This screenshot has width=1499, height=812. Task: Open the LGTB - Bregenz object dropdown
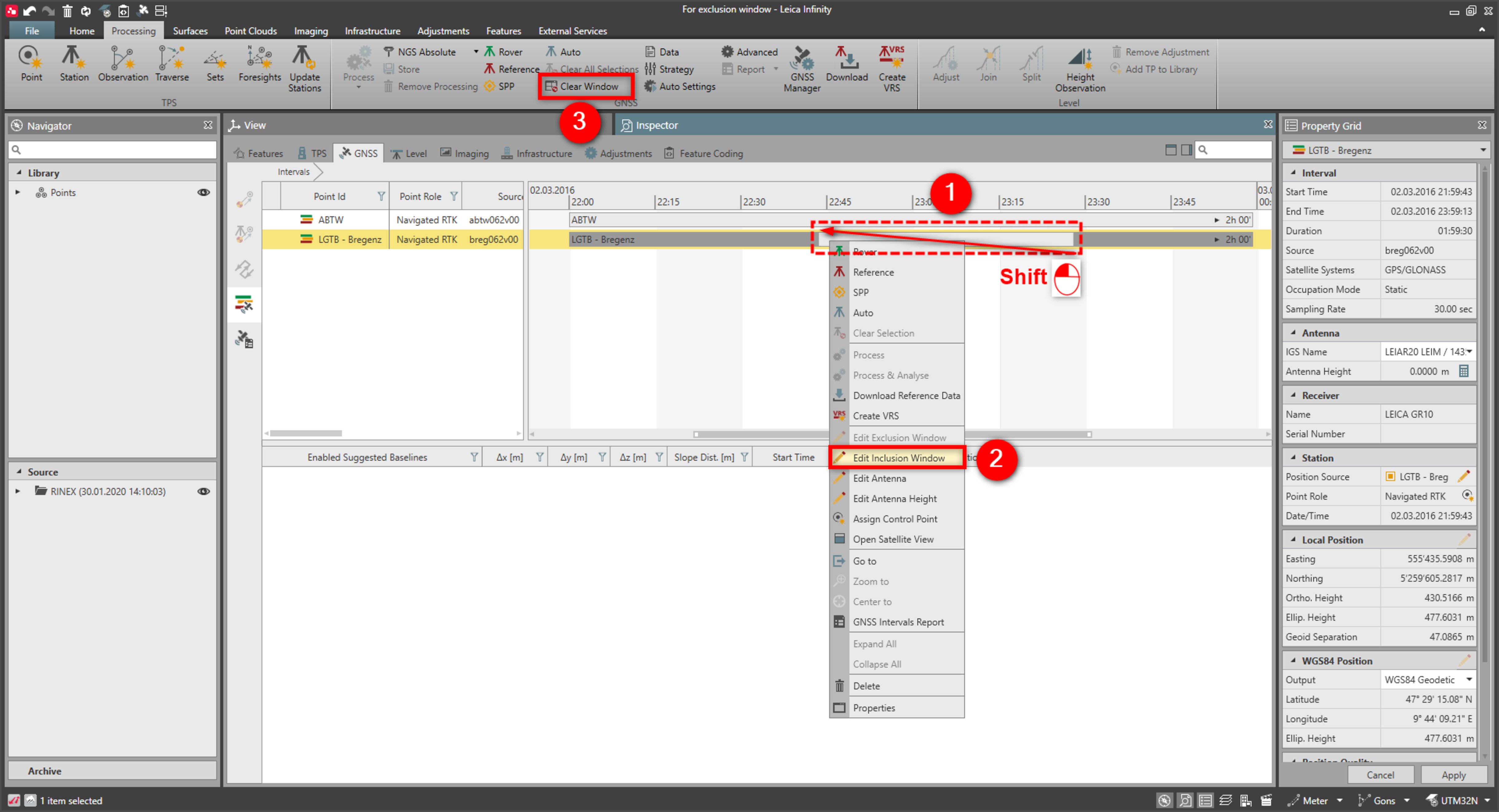[x=1483, y=150]
